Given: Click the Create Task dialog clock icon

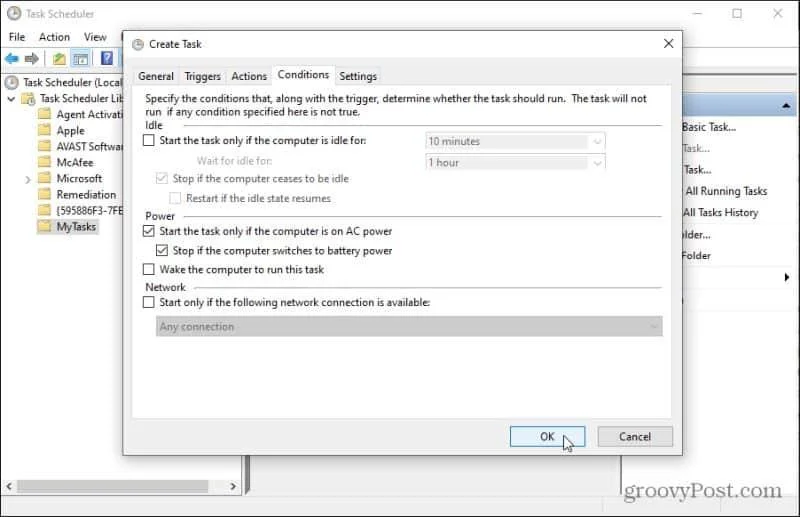Looking at the screenshot, I should click(138, 44).
